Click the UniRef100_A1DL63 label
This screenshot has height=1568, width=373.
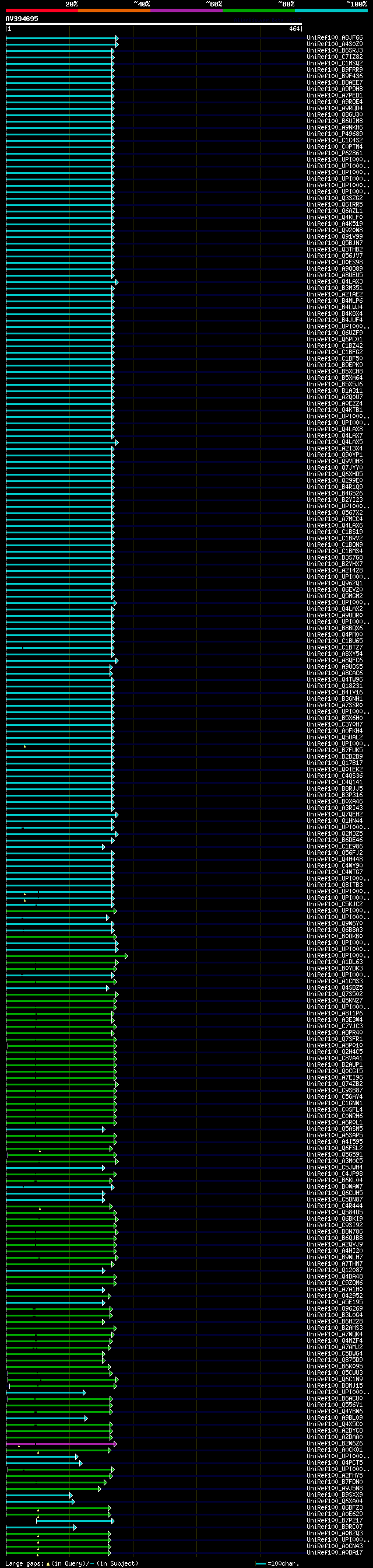[335, 962]
